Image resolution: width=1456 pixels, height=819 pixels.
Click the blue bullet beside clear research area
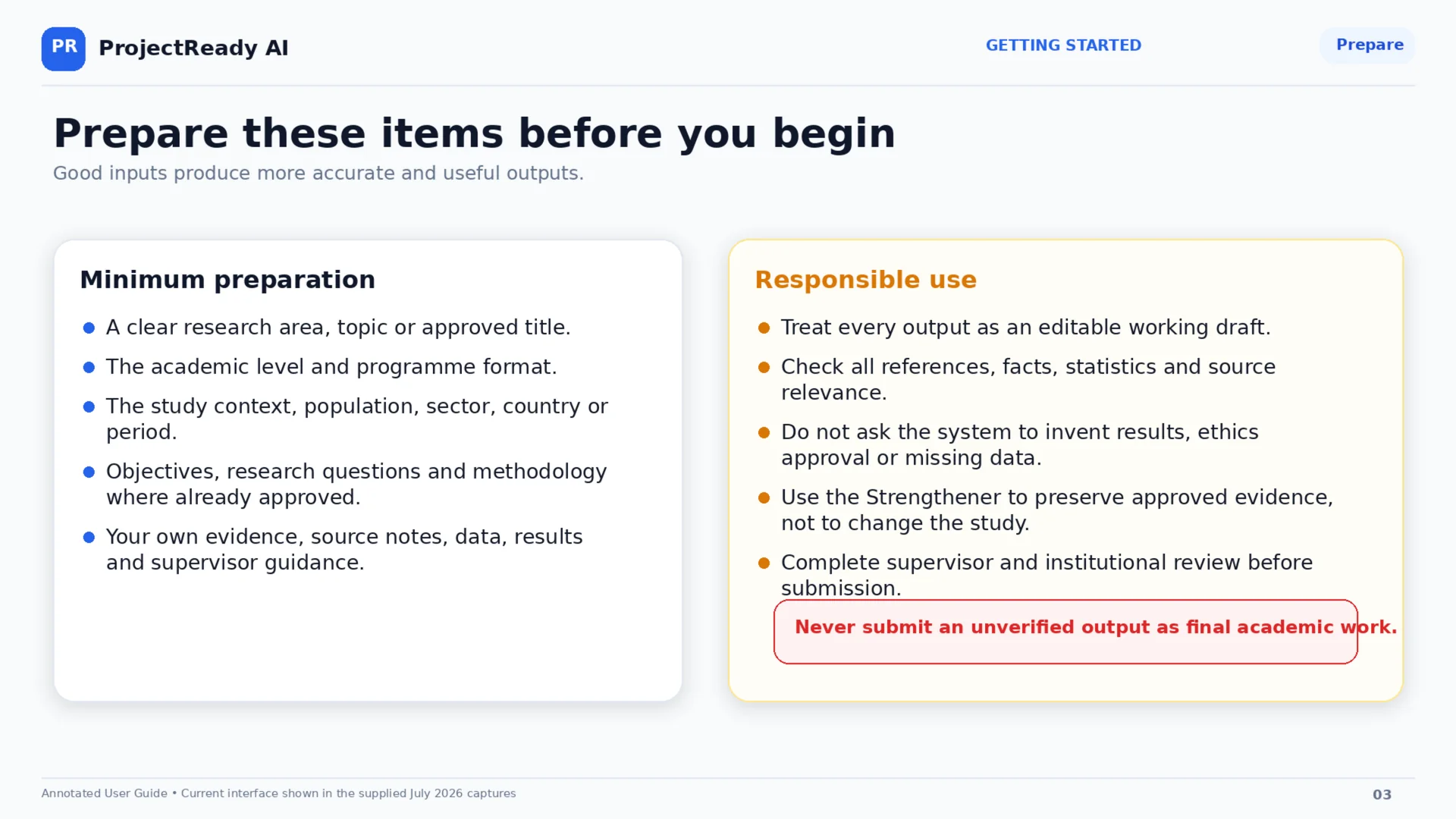pos(89,328)
